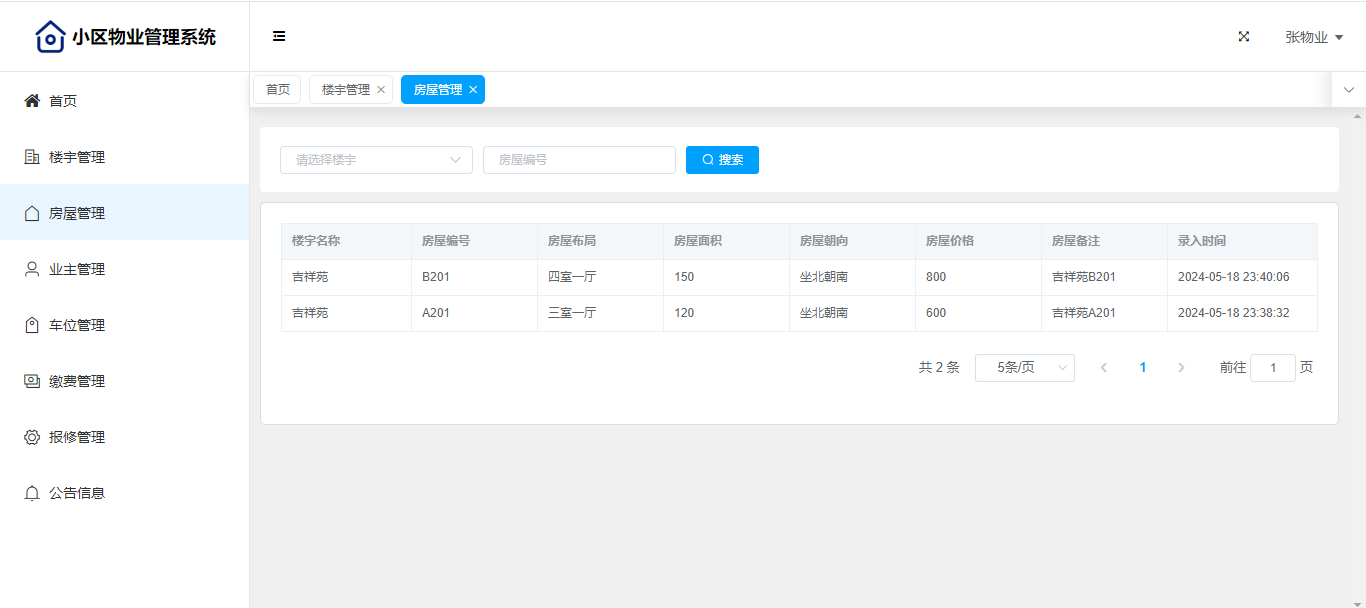Screen dimensions: 1366x608
Task: Toggle the sidebar collapse hamburger icon
Action: click(279, 36)
